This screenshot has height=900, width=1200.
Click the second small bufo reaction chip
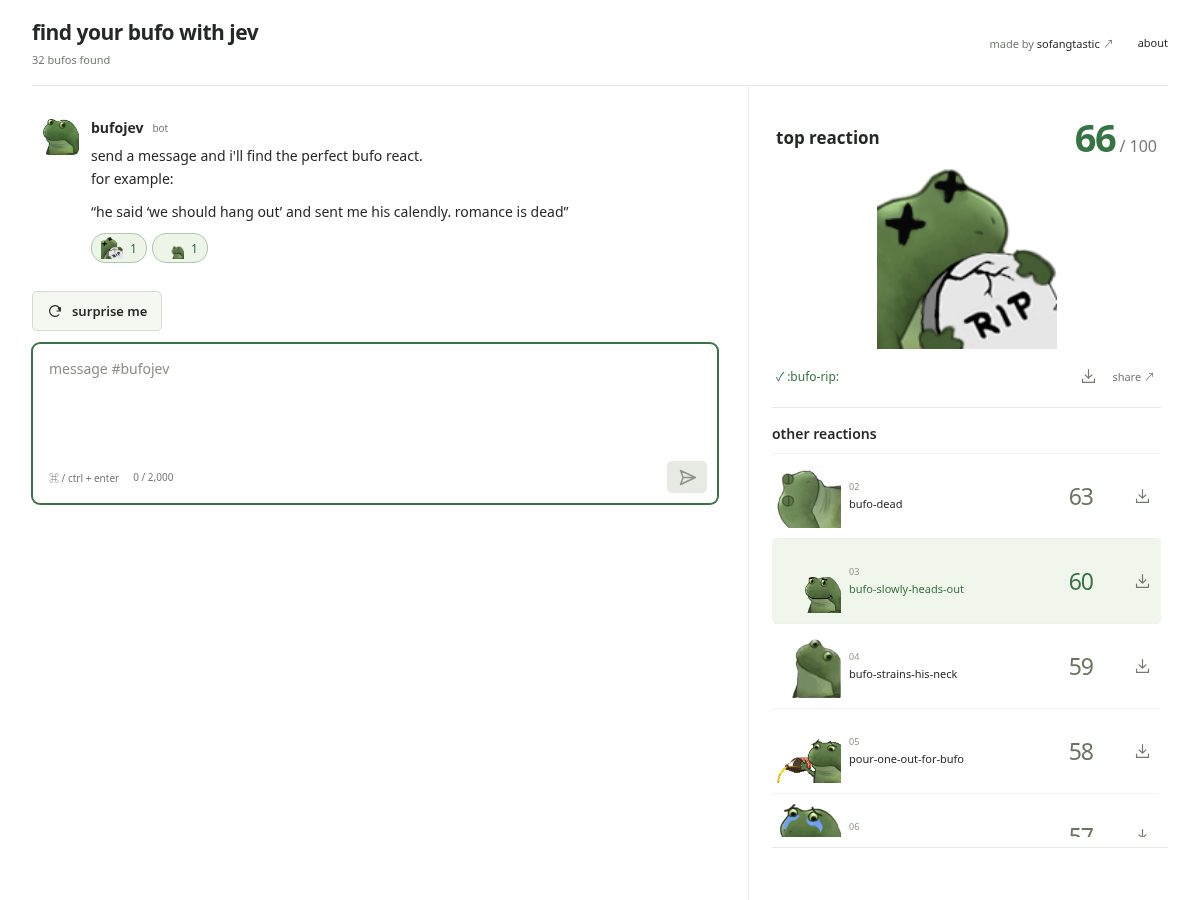click(180, 248)
